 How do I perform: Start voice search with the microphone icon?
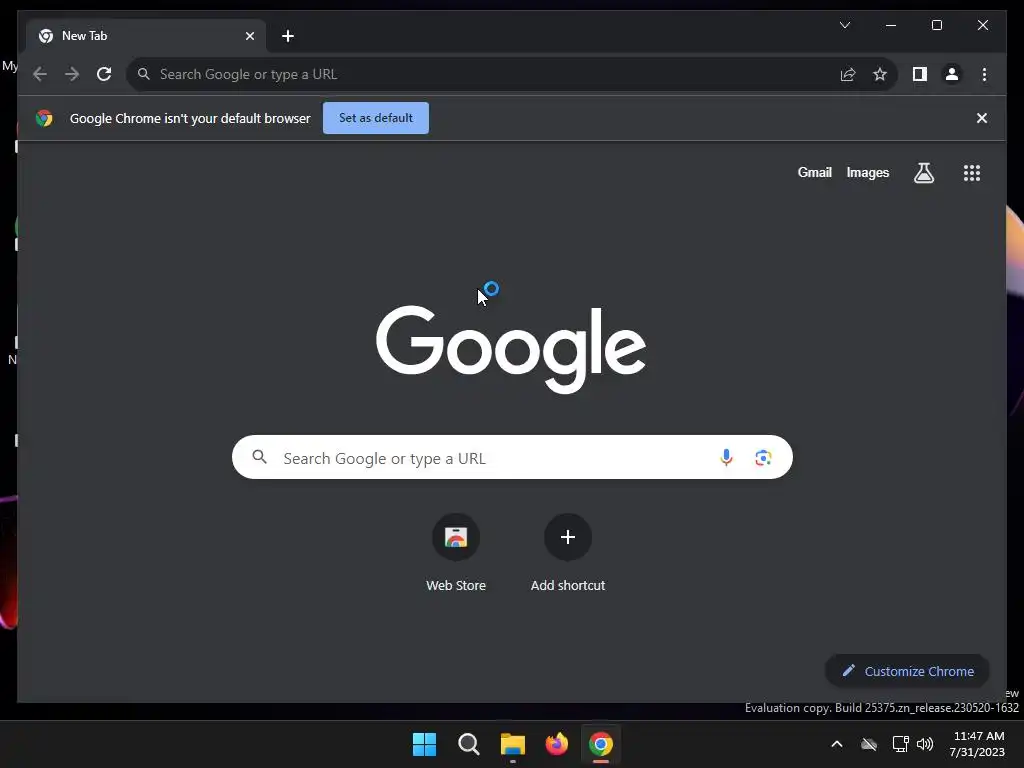[726, 458]
